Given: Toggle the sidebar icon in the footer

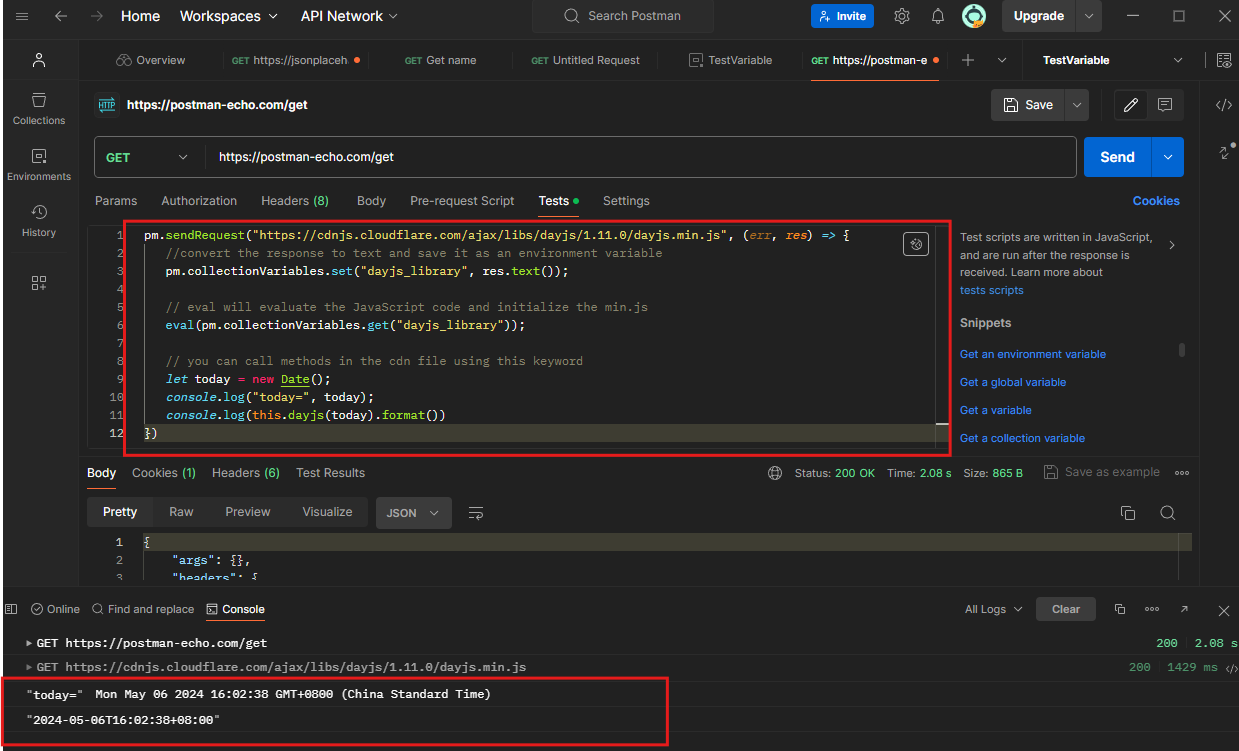Looking at the screenshot, I should tap(11, 609).
